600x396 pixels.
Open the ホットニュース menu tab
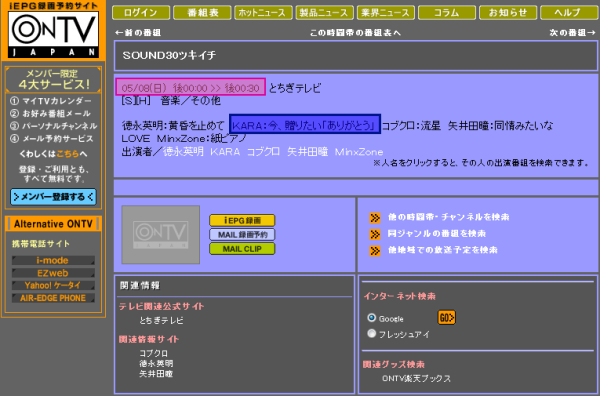click(x=263, y=13)
